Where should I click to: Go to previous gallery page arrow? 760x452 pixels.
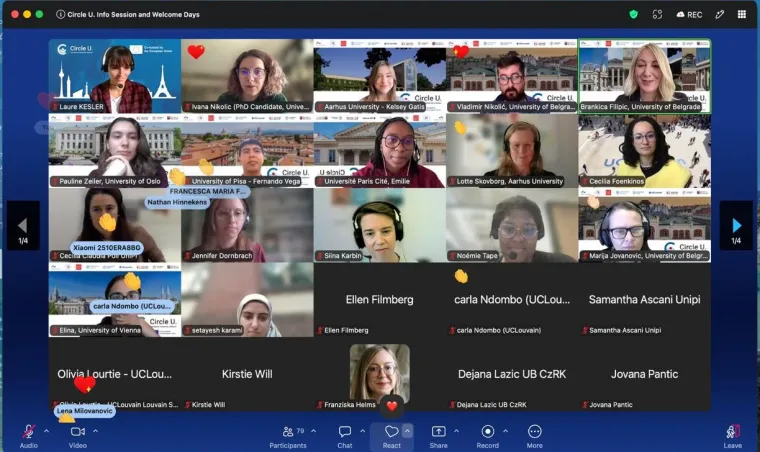(x=23, y=225)
